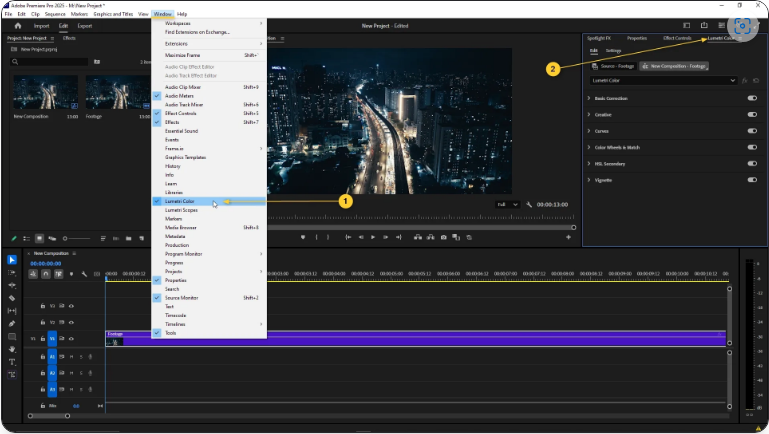
Task: Select the Razor tool
Action: click(x=12, y=298)
